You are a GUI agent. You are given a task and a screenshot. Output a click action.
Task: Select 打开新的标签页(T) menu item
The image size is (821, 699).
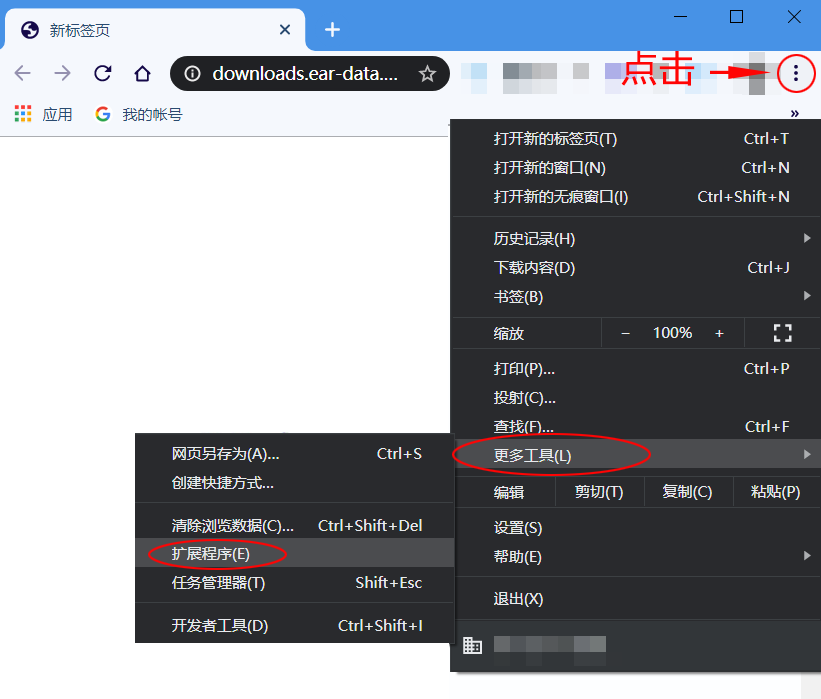[x=636, y=139]
